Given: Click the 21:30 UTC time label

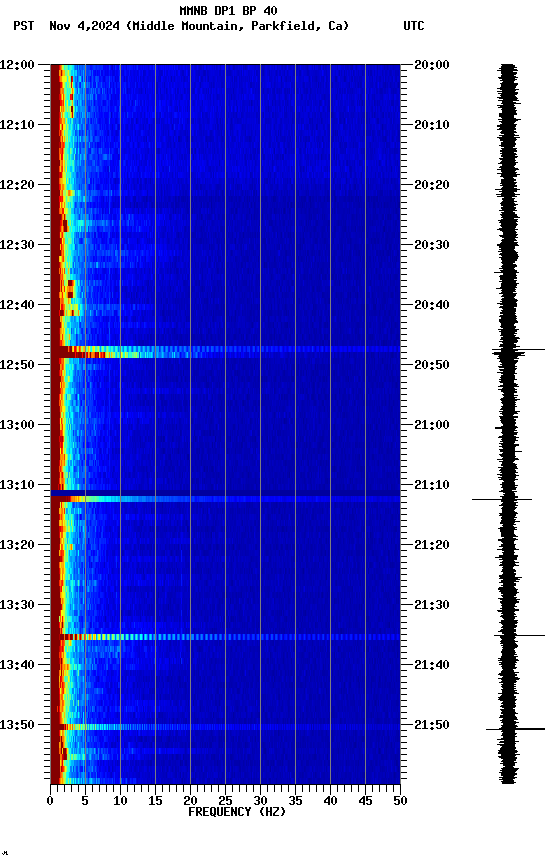Looking at the screenshot, I should click(432, 605).
